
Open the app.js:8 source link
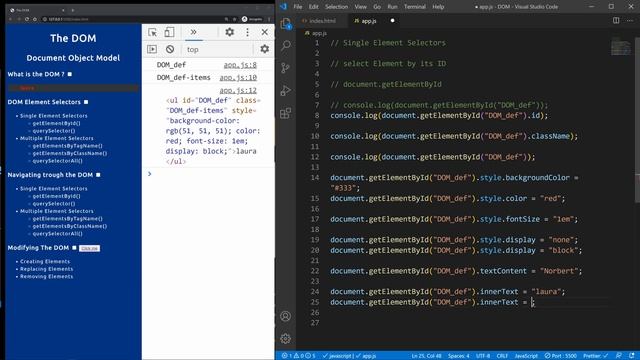(x=240, y=65)
